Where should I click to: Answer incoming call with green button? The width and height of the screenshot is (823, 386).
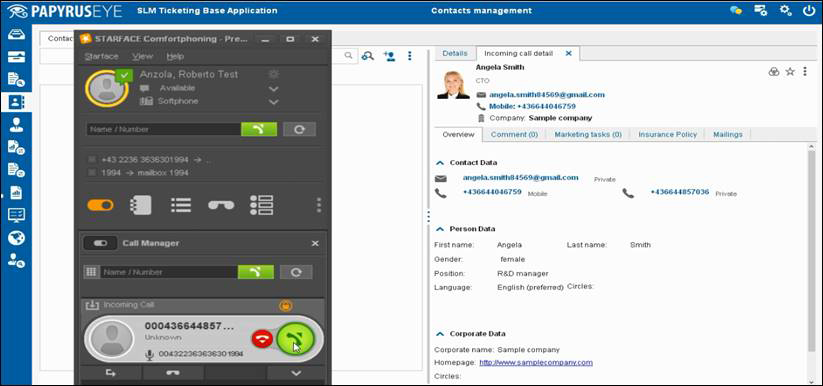pos(296,339)
